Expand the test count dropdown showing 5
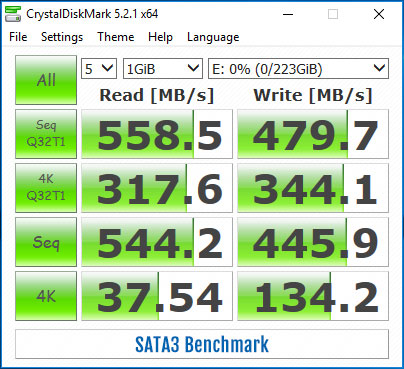This screenshot has height=369, width=404. tap(99, 69)
